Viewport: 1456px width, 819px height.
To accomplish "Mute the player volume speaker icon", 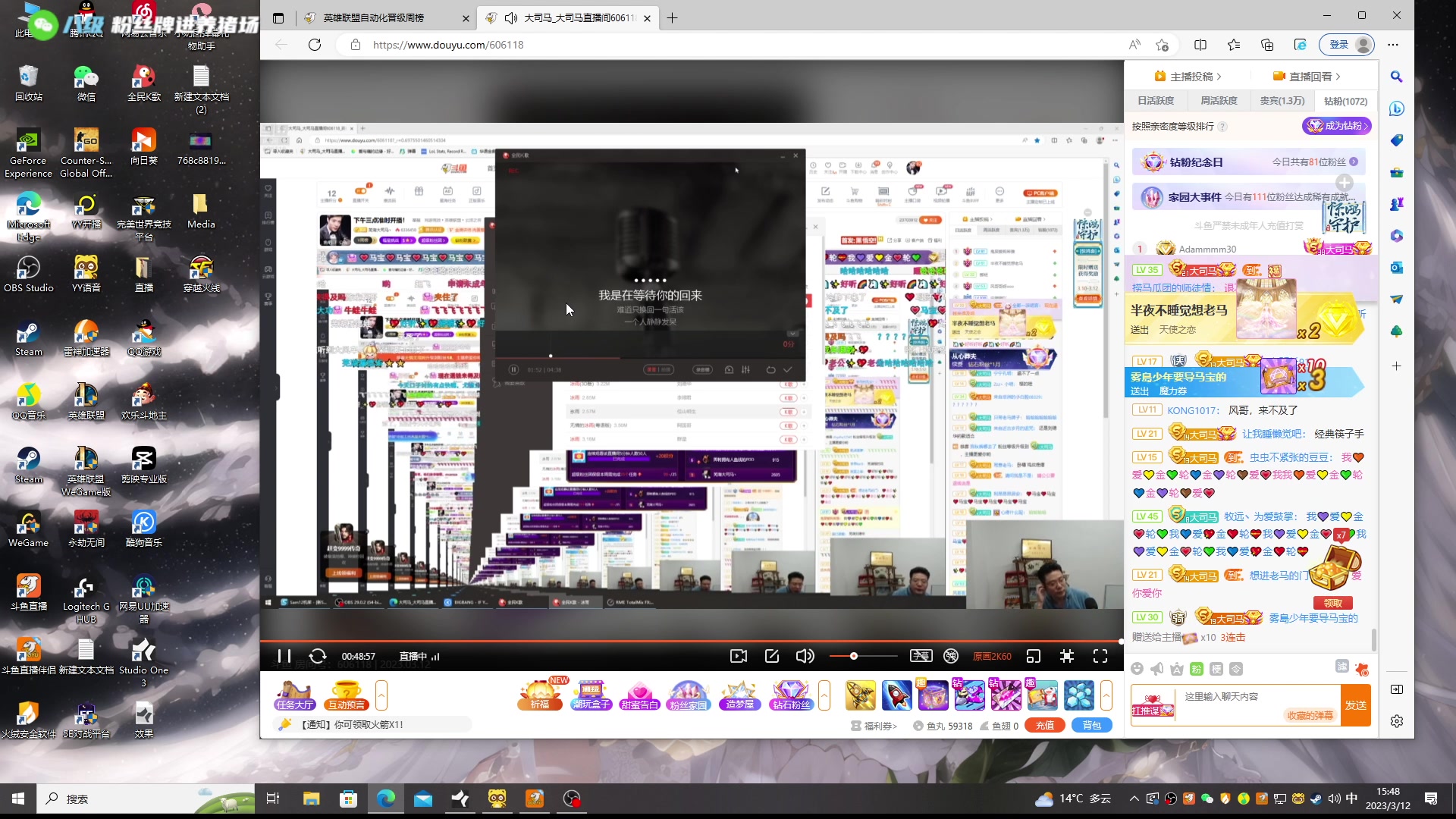I will pyautogui.click(x=805, y=656).
